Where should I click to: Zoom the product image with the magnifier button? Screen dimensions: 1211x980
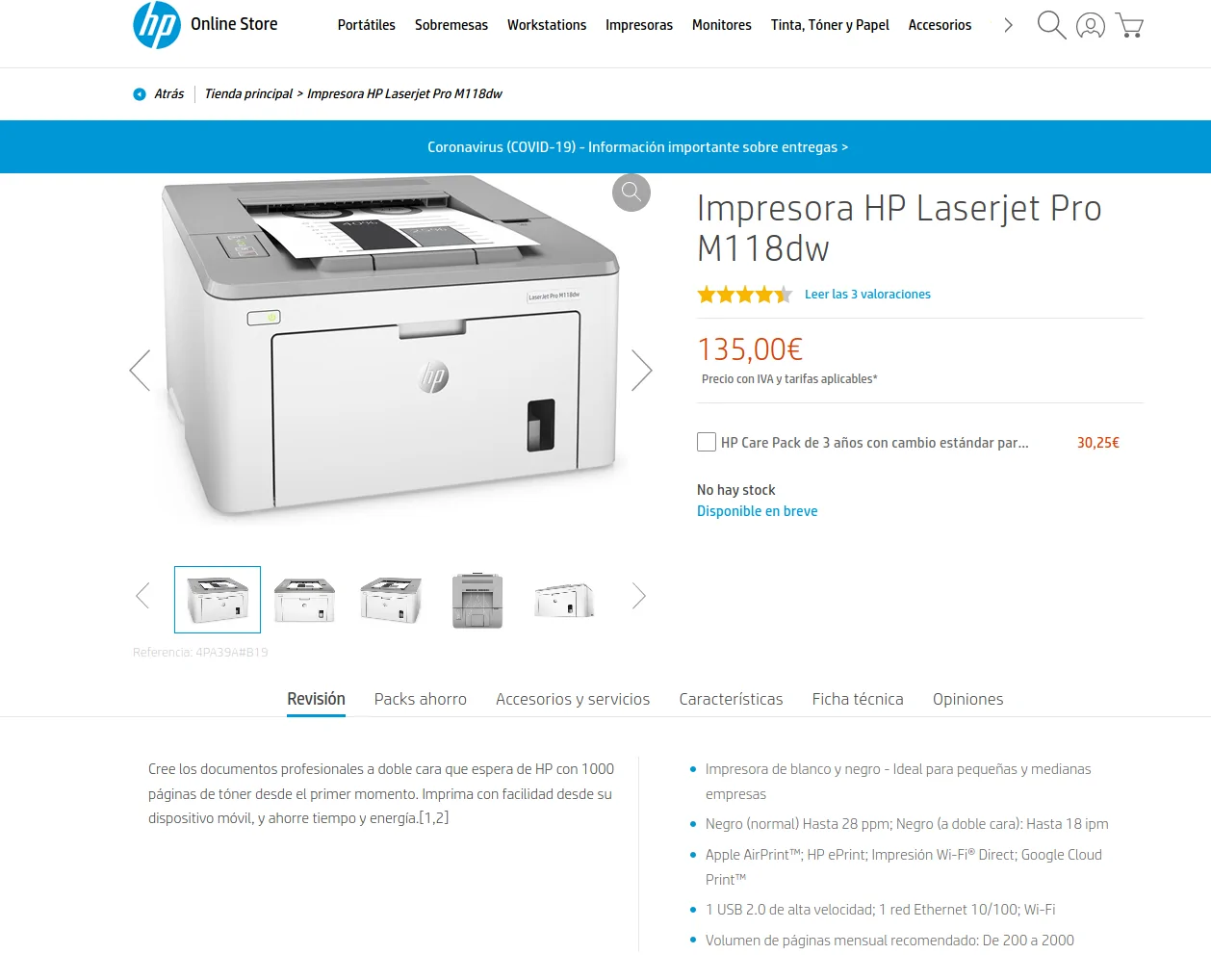pos(631,193)
